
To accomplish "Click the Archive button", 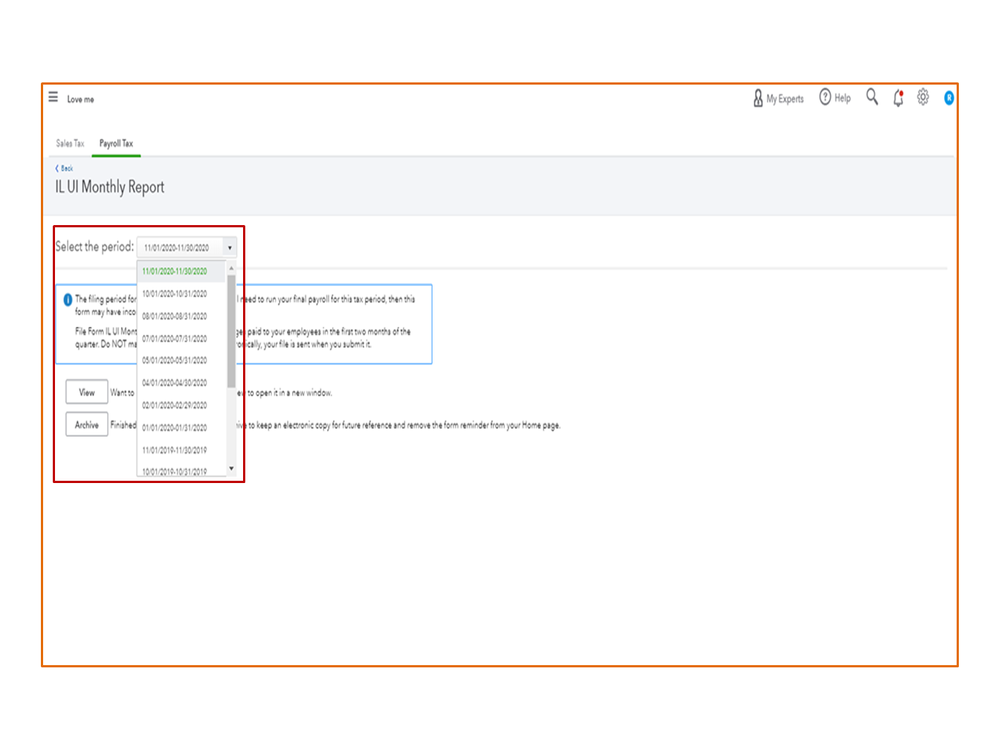I will click(87, 425).
